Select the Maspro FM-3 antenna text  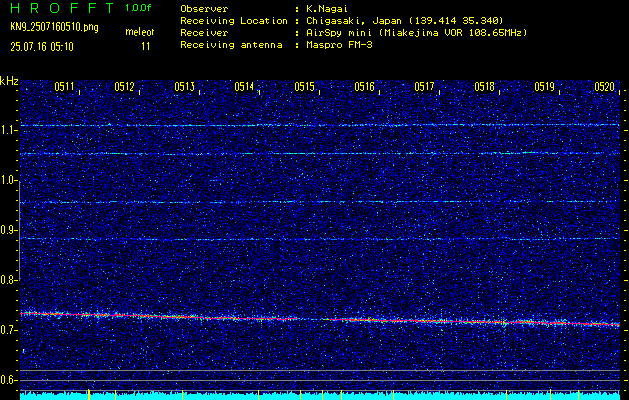coord(339,45)
